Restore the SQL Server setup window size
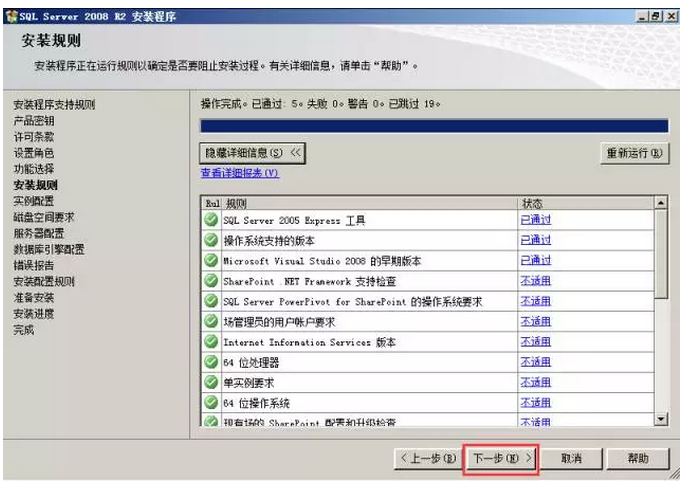689x484 pixels. pyautogui.click(x=656, y=17)
